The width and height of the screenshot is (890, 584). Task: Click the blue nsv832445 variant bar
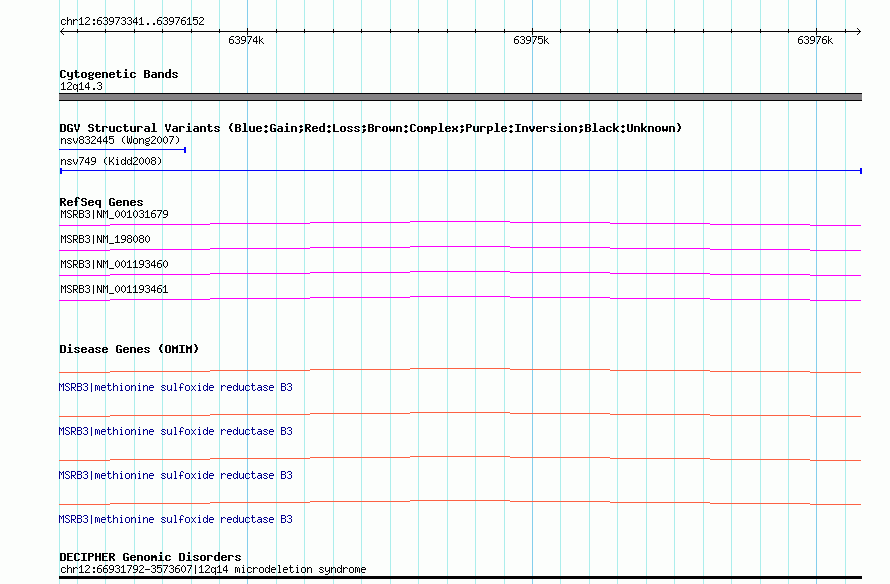pos(123,150)
